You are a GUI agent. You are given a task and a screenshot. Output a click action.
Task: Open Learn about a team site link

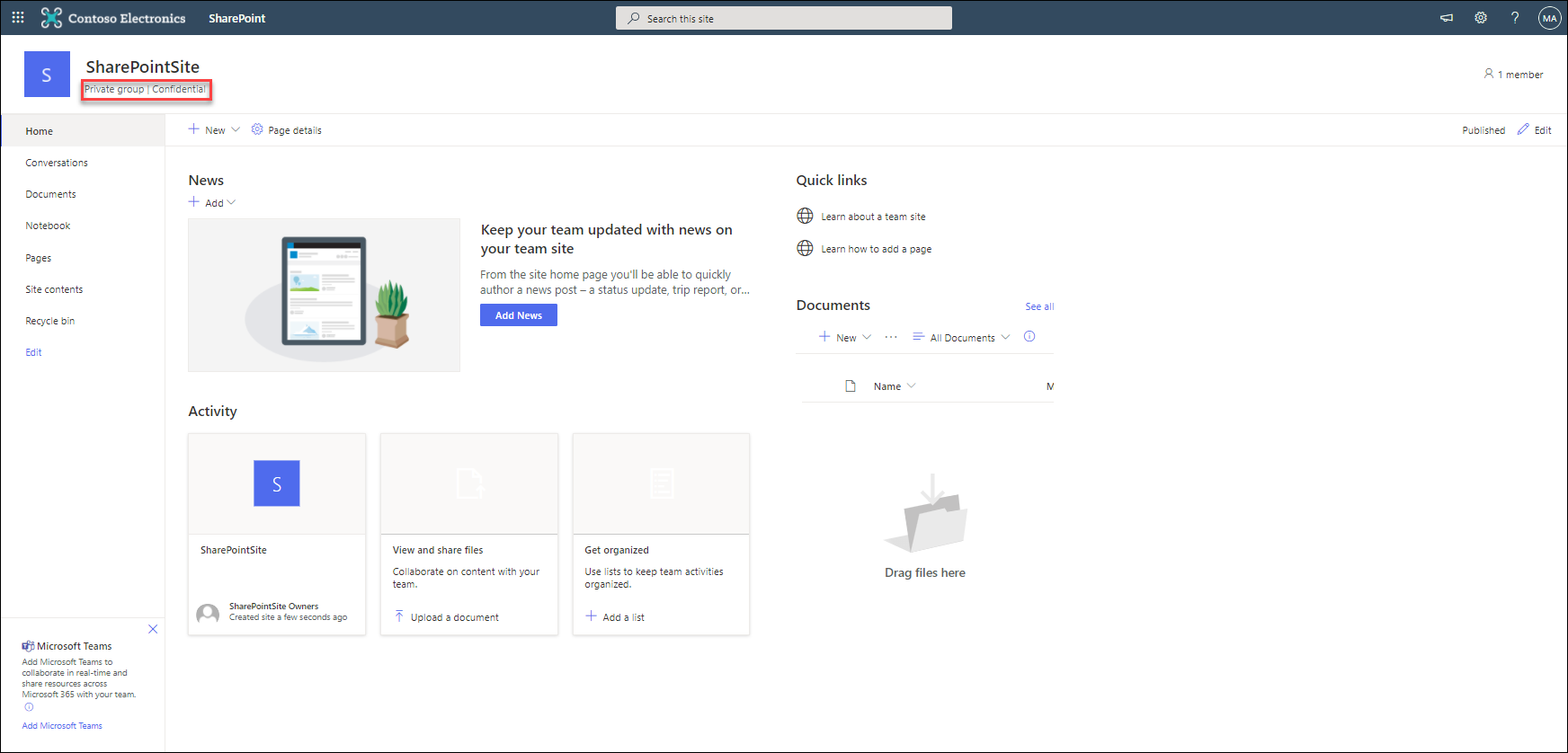tap(873, 217)
